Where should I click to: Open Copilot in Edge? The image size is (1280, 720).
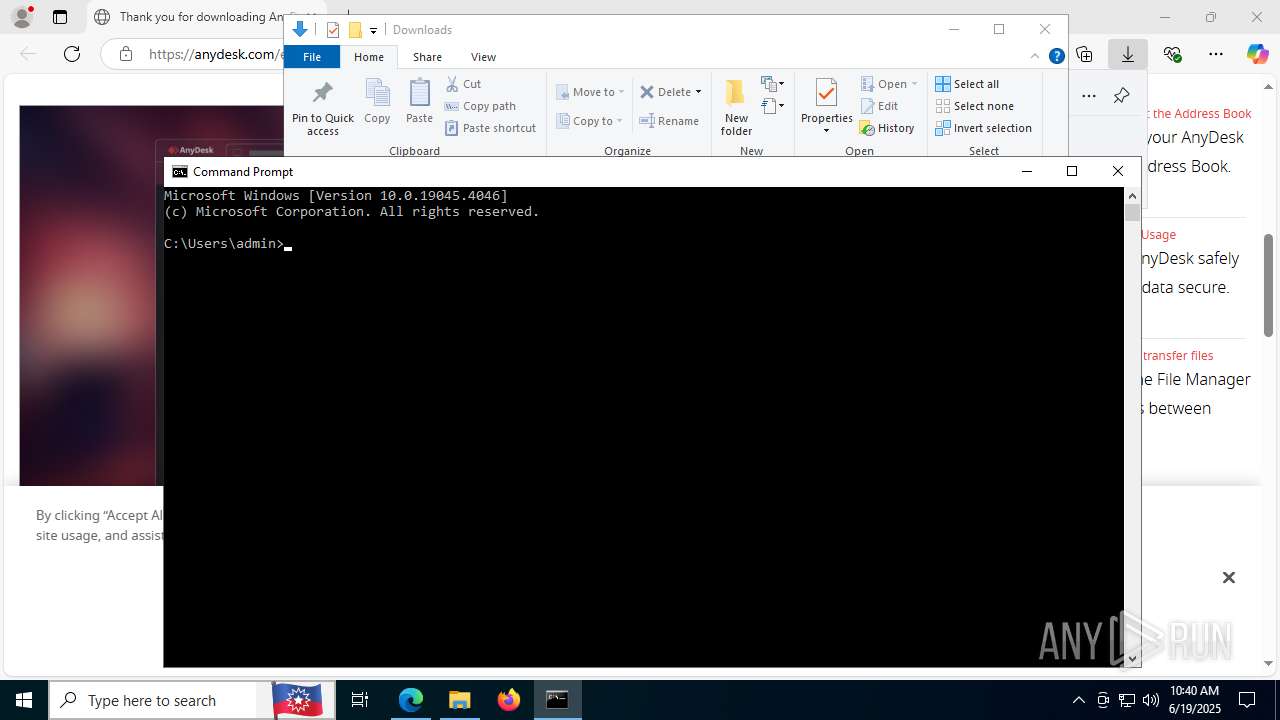coord(1258,54)
